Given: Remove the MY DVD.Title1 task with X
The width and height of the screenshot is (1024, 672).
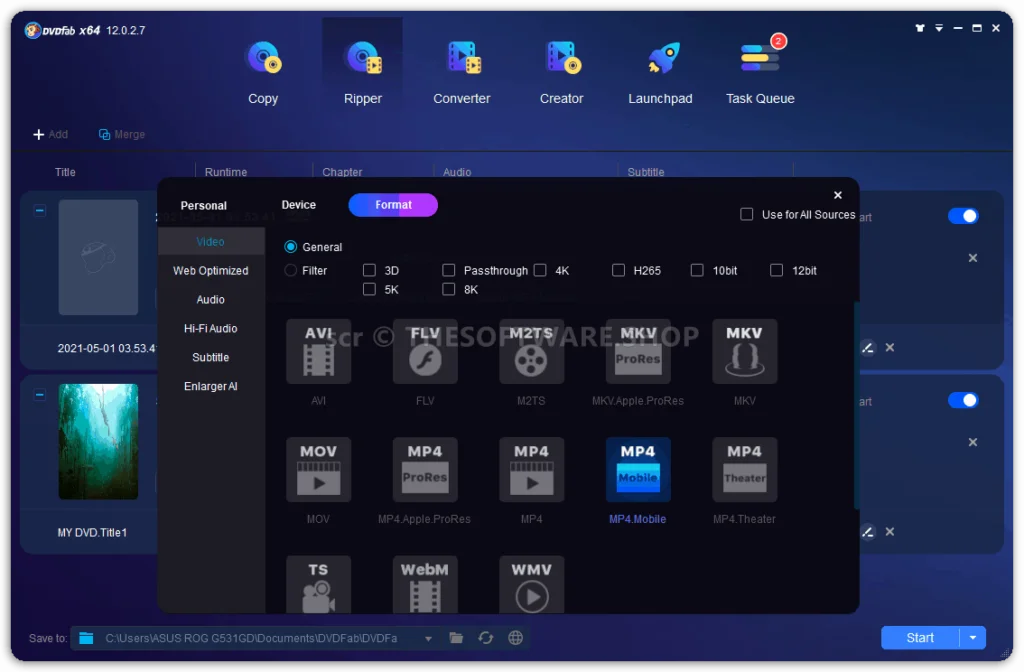Looking at the screenshot, I should pyautogui.click(x=889, y=532).
